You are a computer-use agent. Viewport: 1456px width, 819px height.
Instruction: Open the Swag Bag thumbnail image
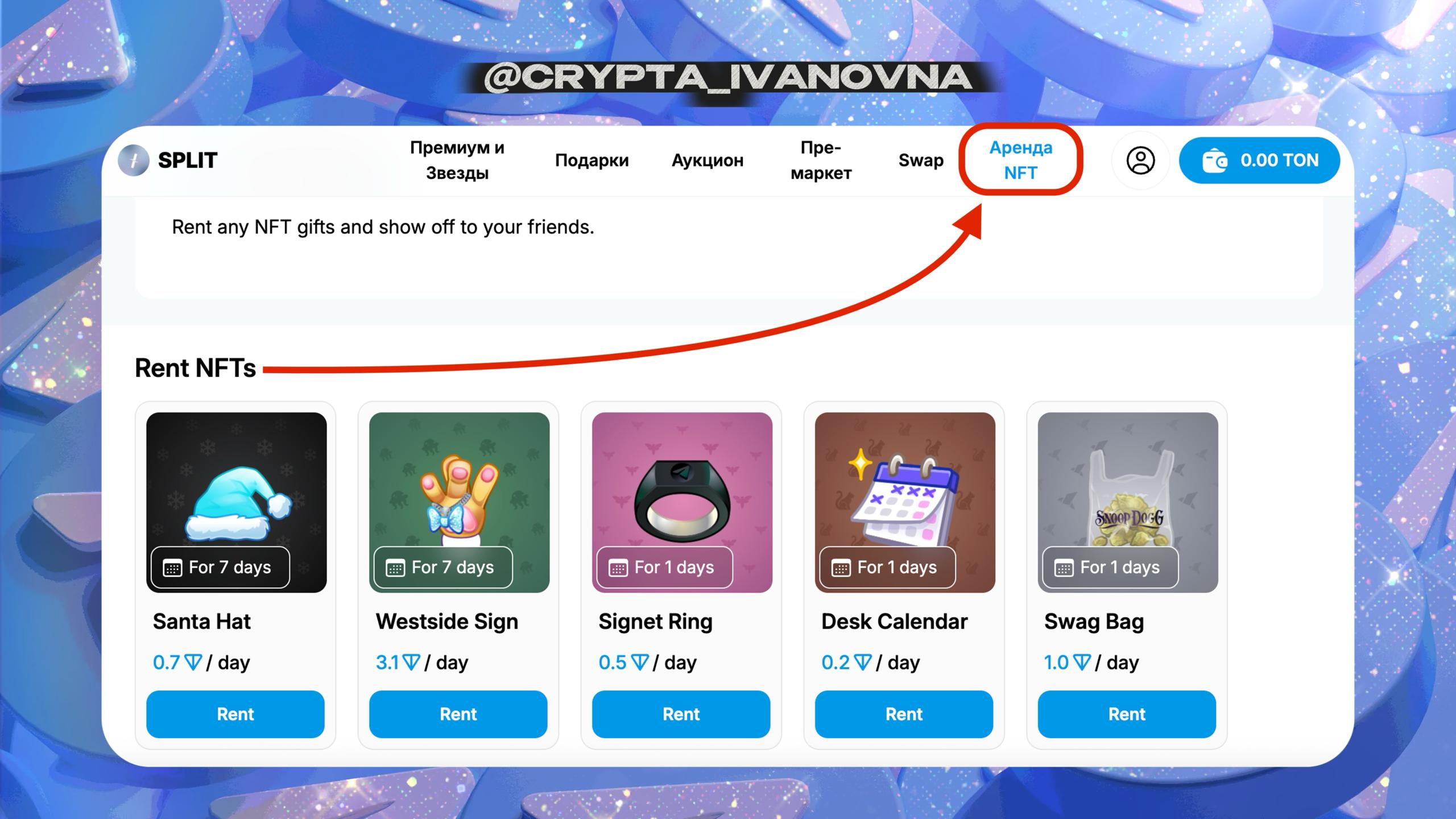coord(1128,502)
